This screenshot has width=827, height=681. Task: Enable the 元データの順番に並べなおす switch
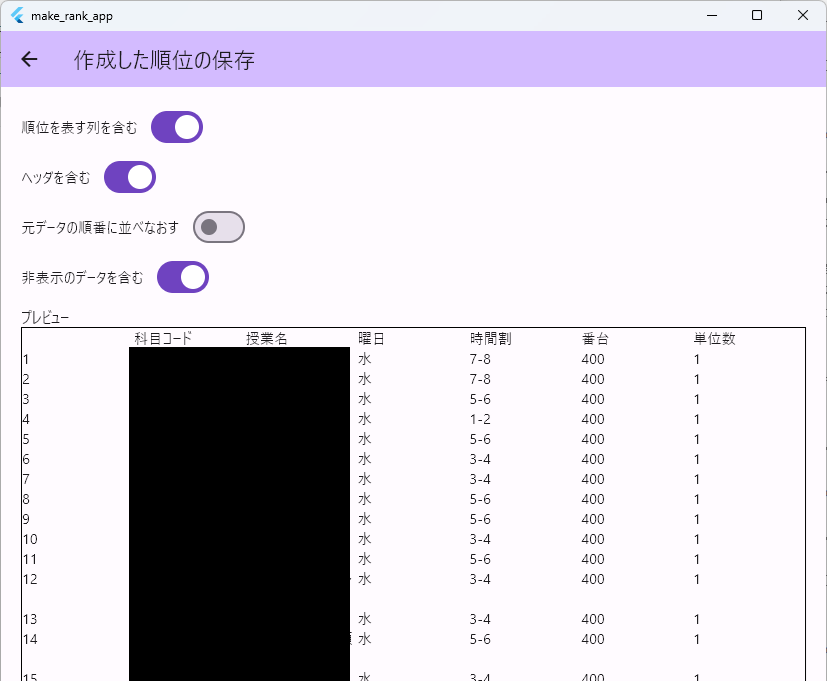click(x=218, y=227)
